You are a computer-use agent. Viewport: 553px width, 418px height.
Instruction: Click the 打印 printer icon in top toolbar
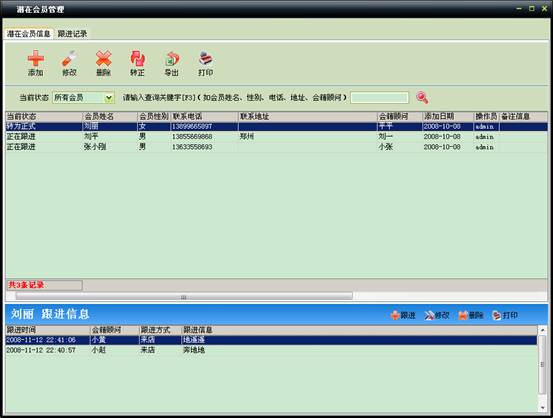point(205,59)
